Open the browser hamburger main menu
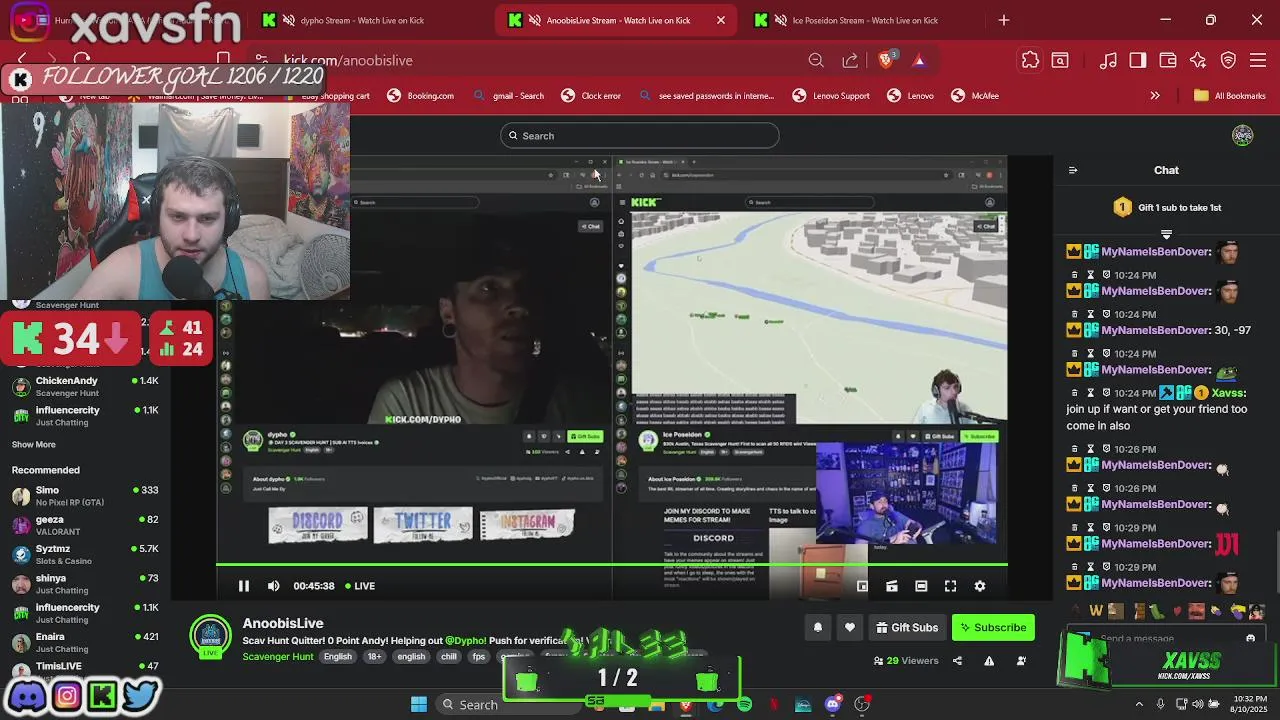The image size is (1280, 720). coord(1258,61)
